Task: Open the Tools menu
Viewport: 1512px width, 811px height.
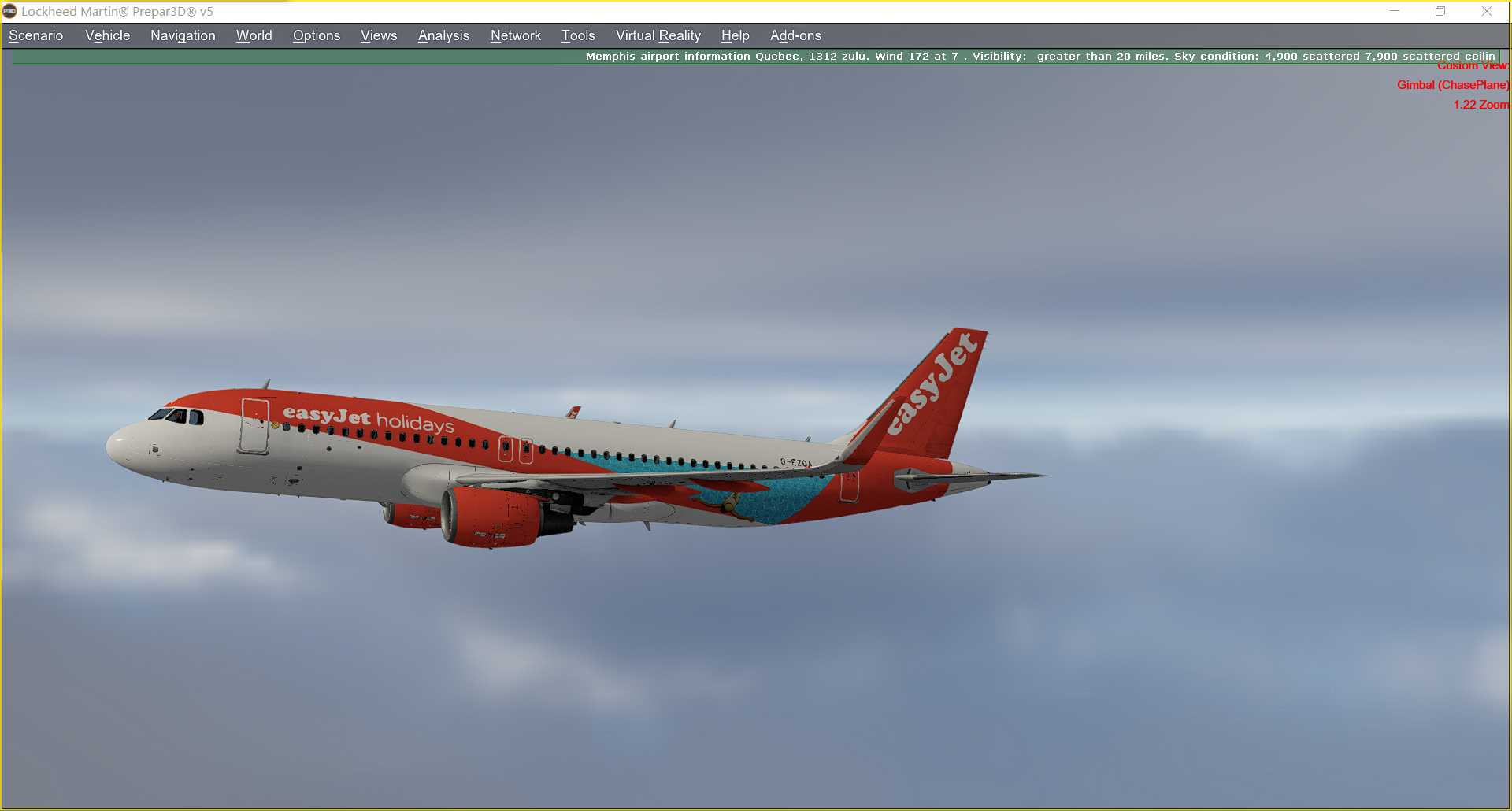Action: pyautogui.click(x=577, y=35)
